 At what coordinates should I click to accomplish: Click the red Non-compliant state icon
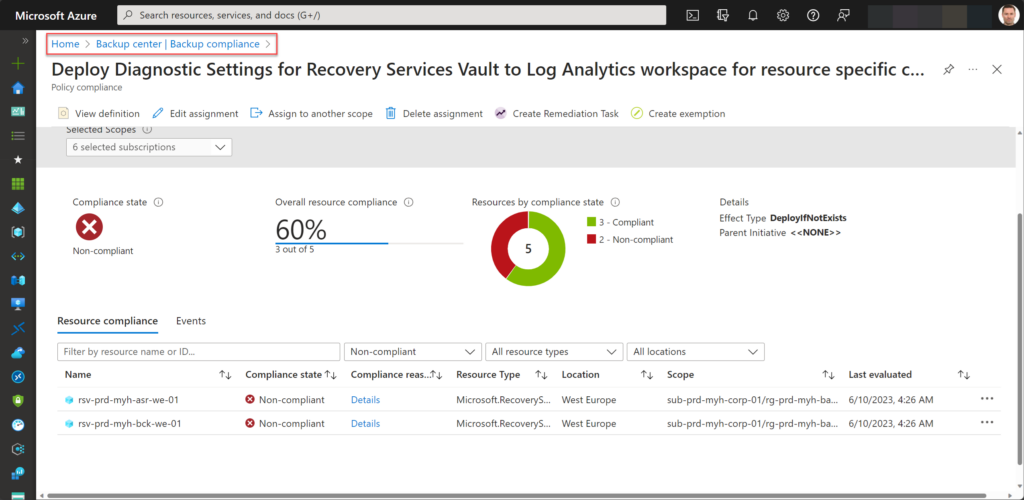tap(89, 227)
